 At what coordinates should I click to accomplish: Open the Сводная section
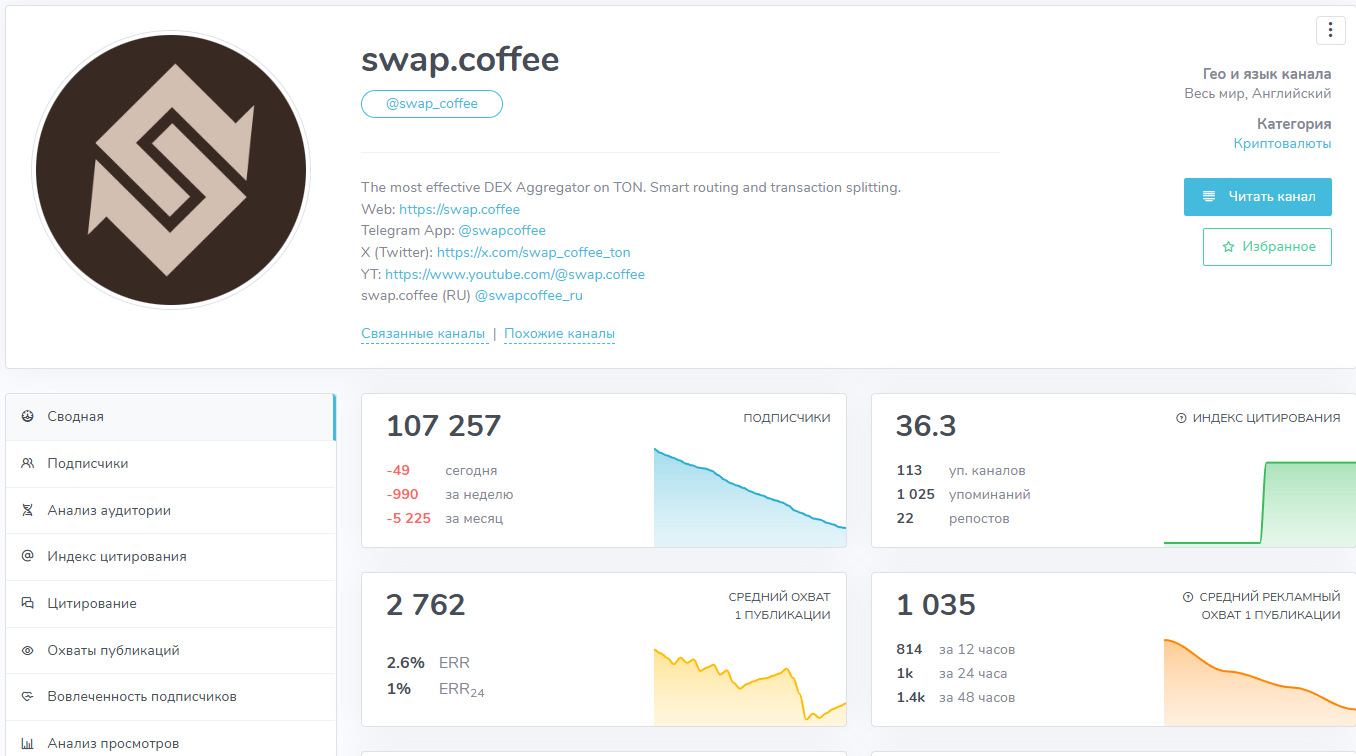pos(170,417)
